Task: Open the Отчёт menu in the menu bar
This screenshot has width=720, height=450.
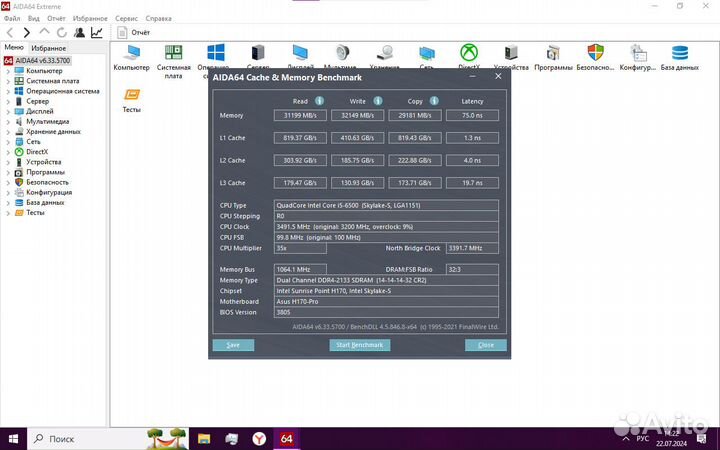Action: pos(56,18)
